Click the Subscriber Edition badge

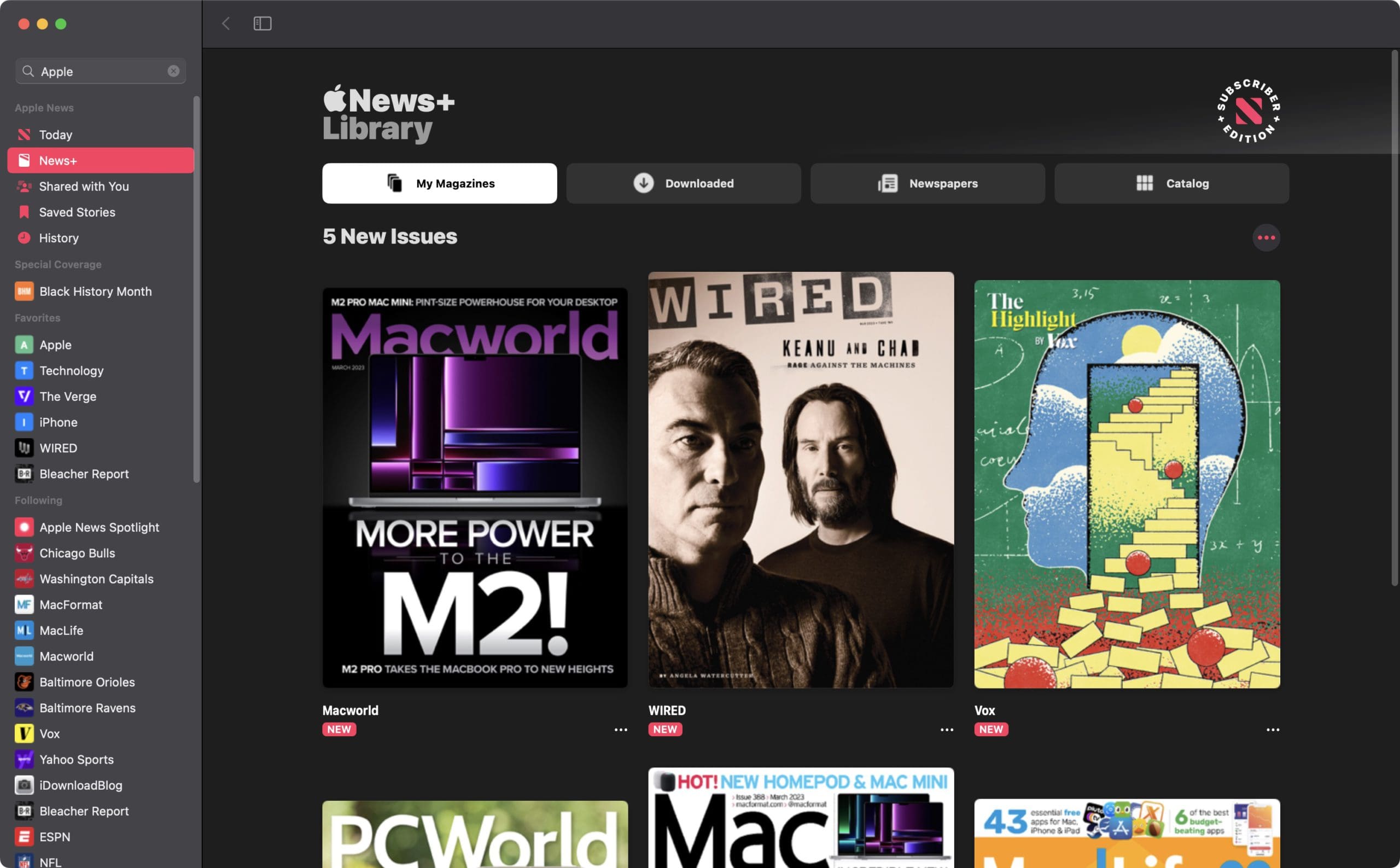coord(1249,111)
